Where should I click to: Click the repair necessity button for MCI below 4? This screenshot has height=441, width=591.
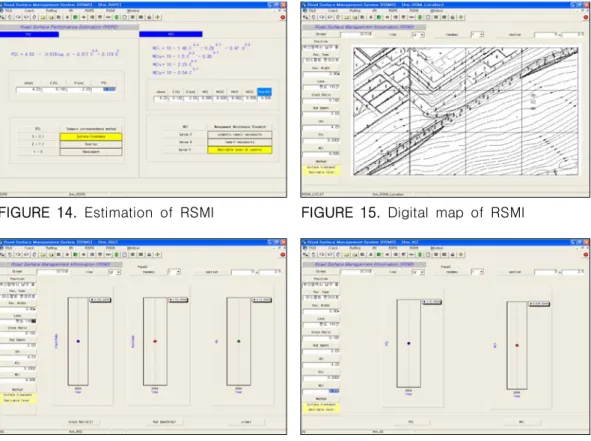tap(240, 142)
